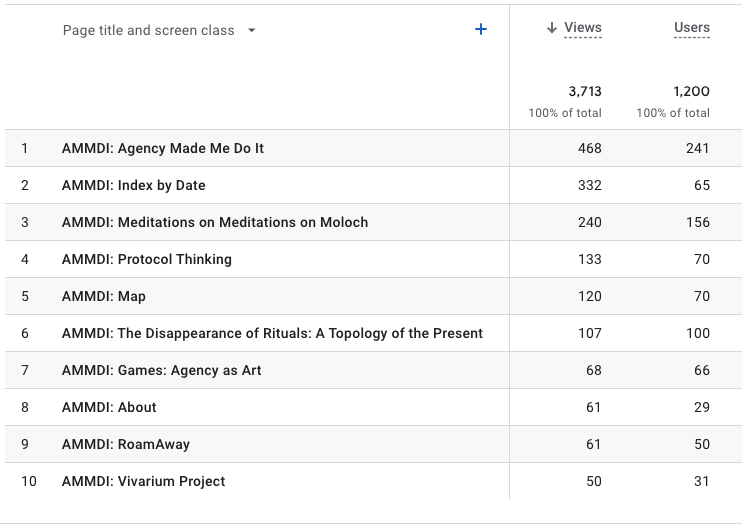Click the descending sort arrow beside Views
Screen dimensions: 742x524
pos(552,28)
